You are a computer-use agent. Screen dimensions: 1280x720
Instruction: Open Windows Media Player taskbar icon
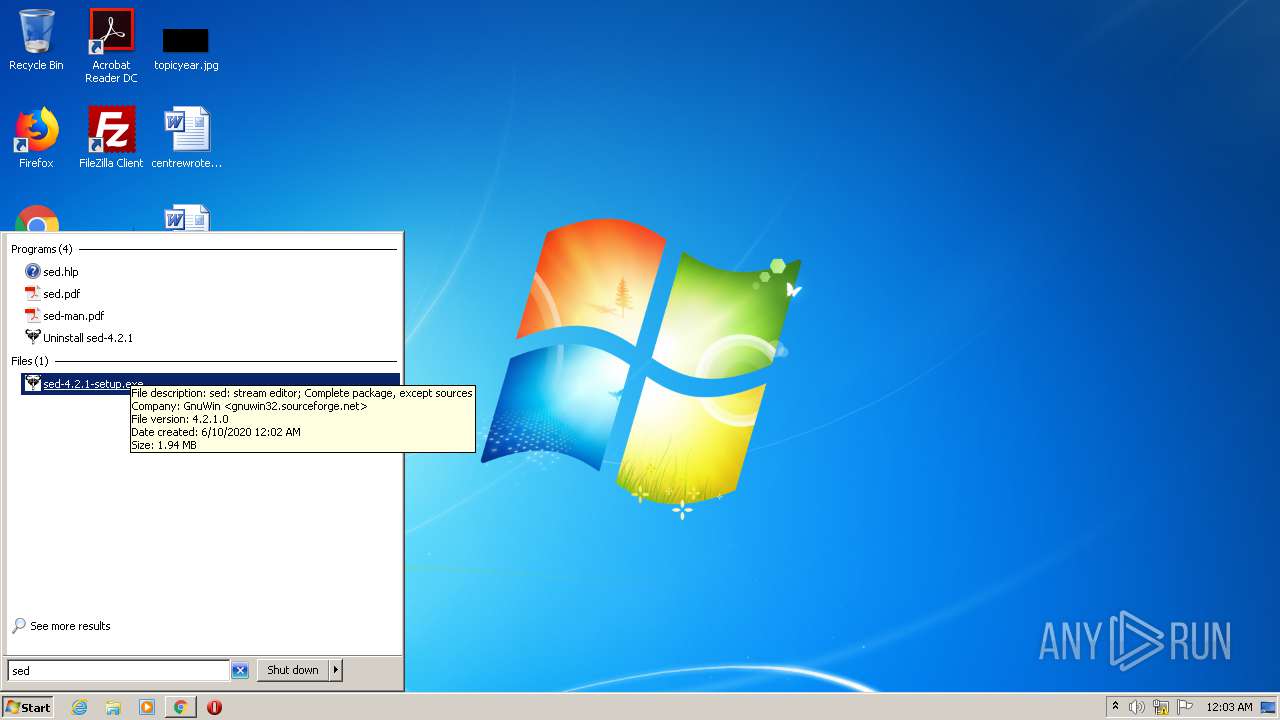[x=147, y=707]
